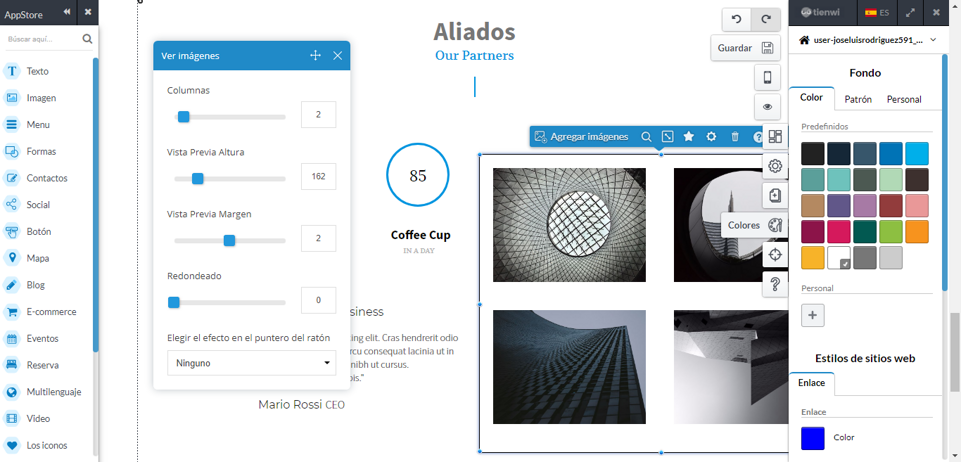Pick the Botón widget icon
This screenshot has height=462, width=961.
click(12, 232)
